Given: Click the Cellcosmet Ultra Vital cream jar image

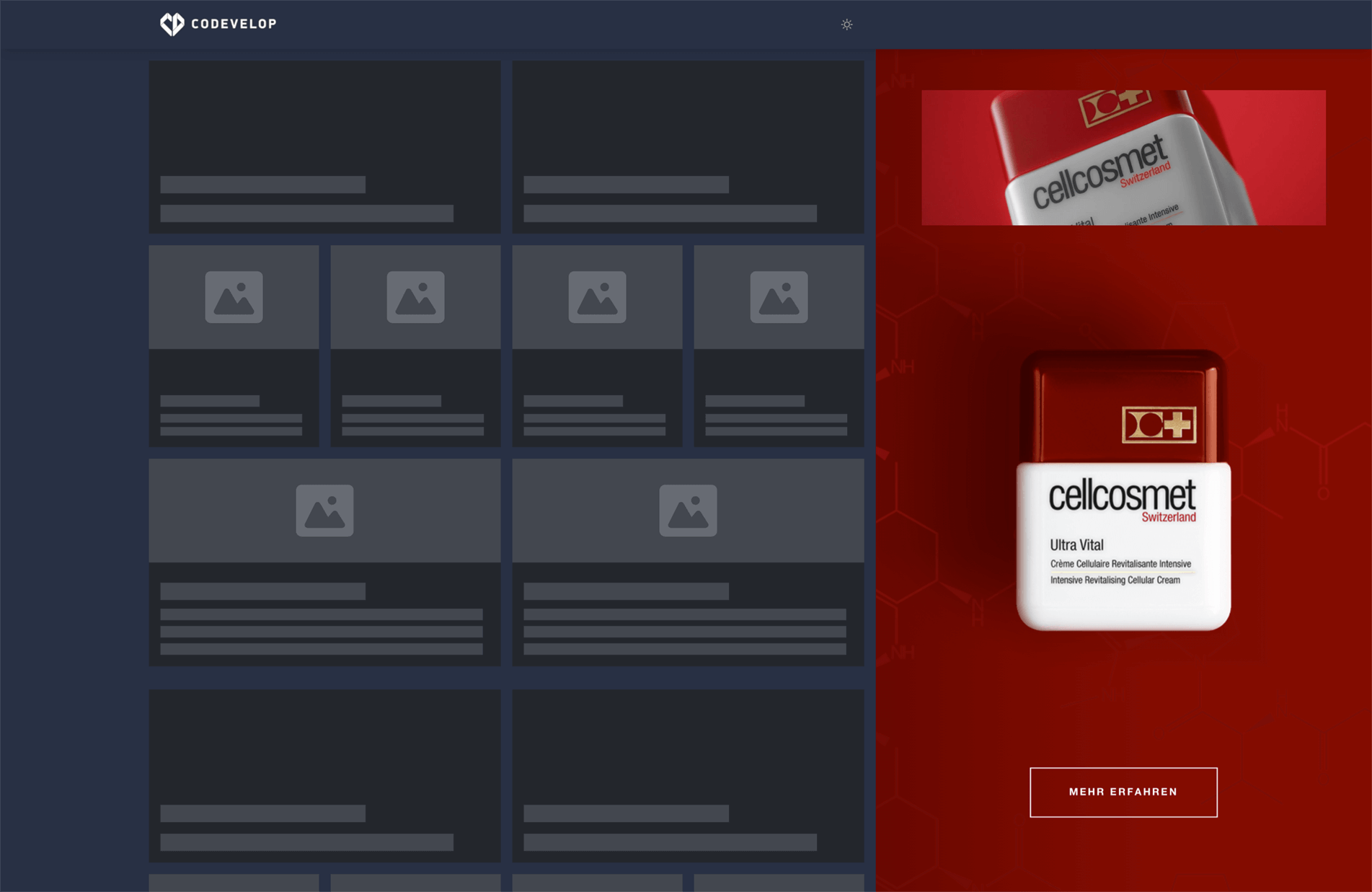Looking at the screenshot, I should point(1123,490).
